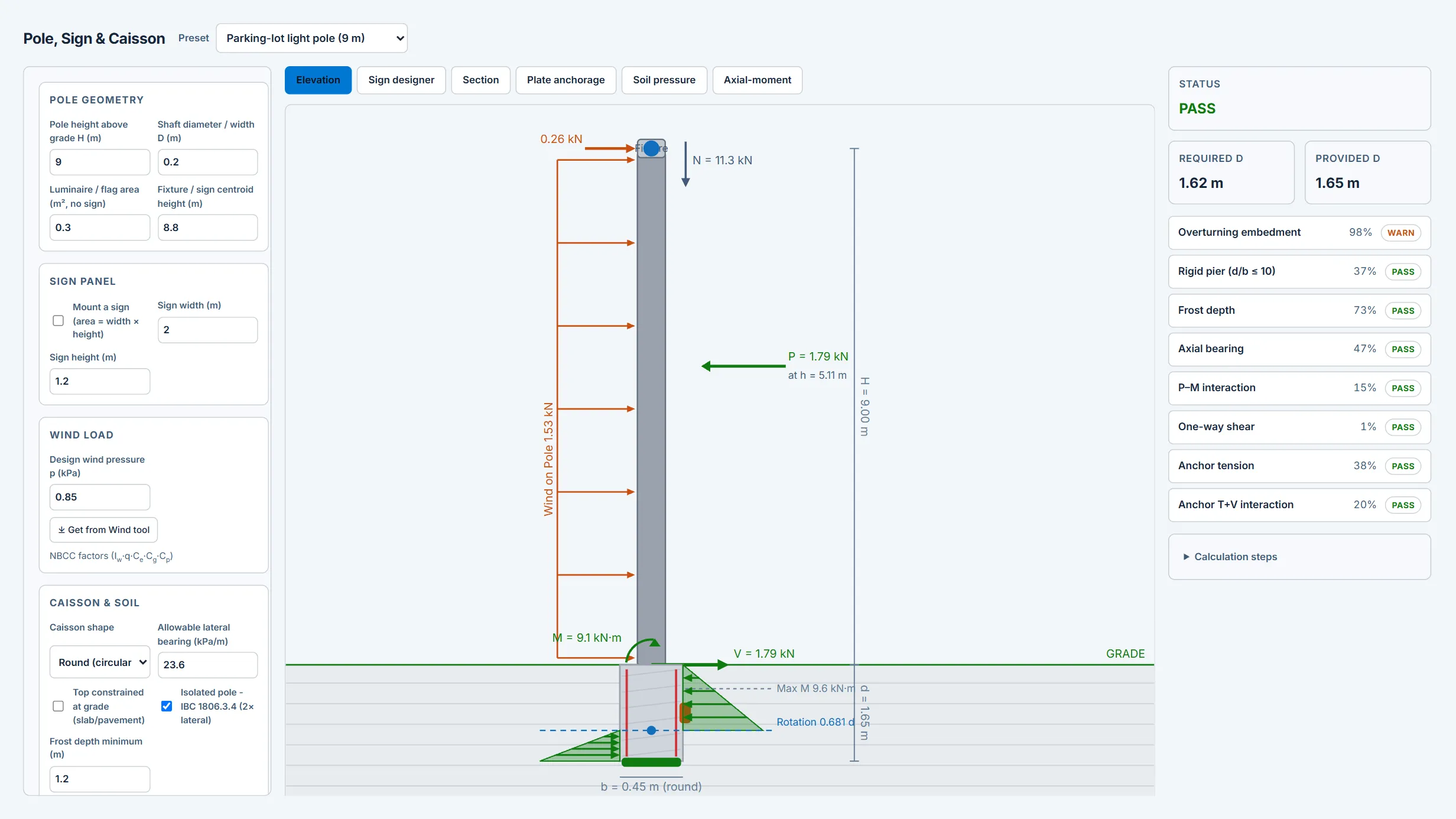Select the Anchor T+V interaction row
Viewport: 1456px width, 819px height.
[x=1299, y=505]
